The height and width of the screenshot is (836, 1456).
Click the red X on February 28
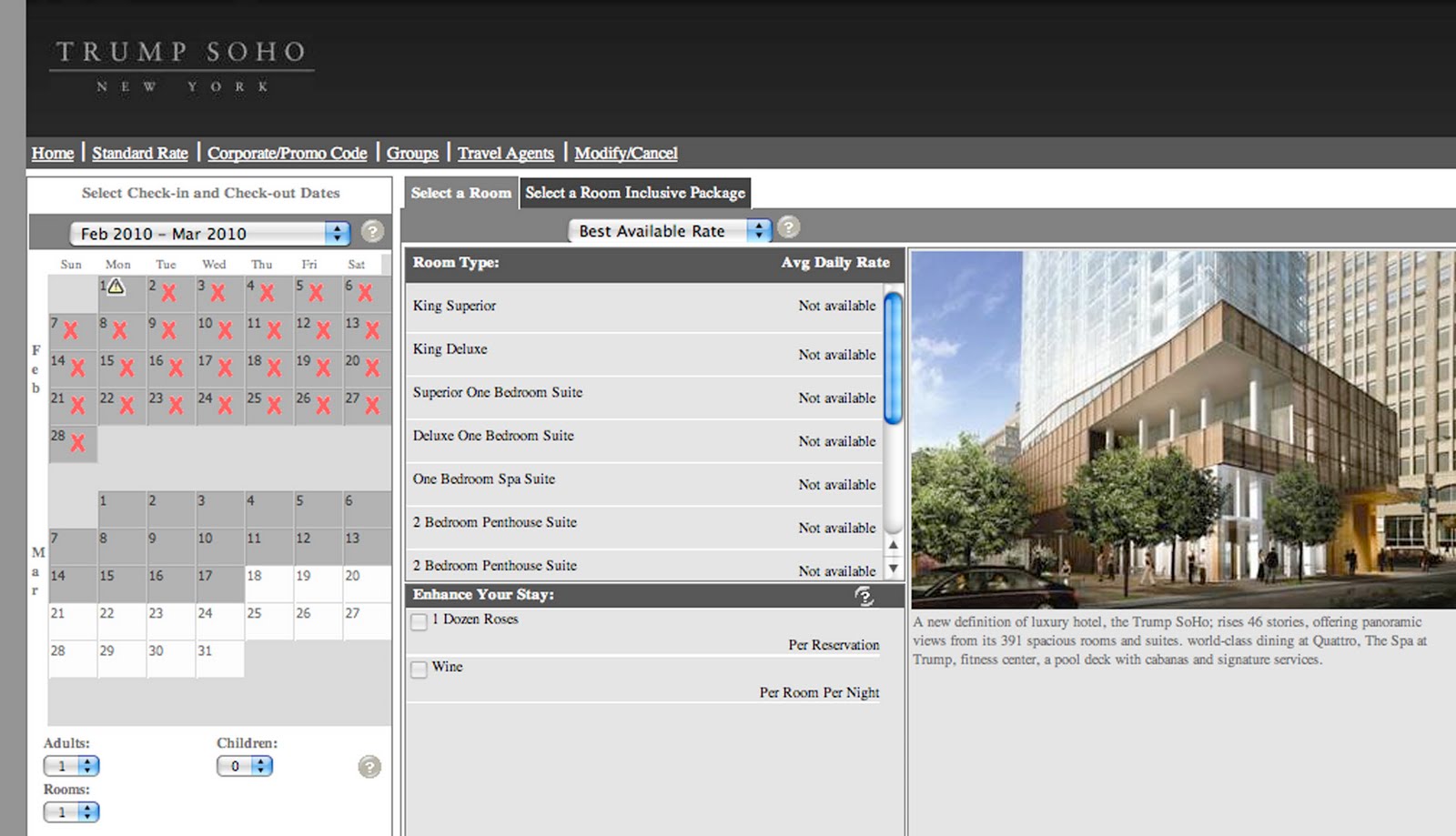pyautogui.click(x=77, y=443)
